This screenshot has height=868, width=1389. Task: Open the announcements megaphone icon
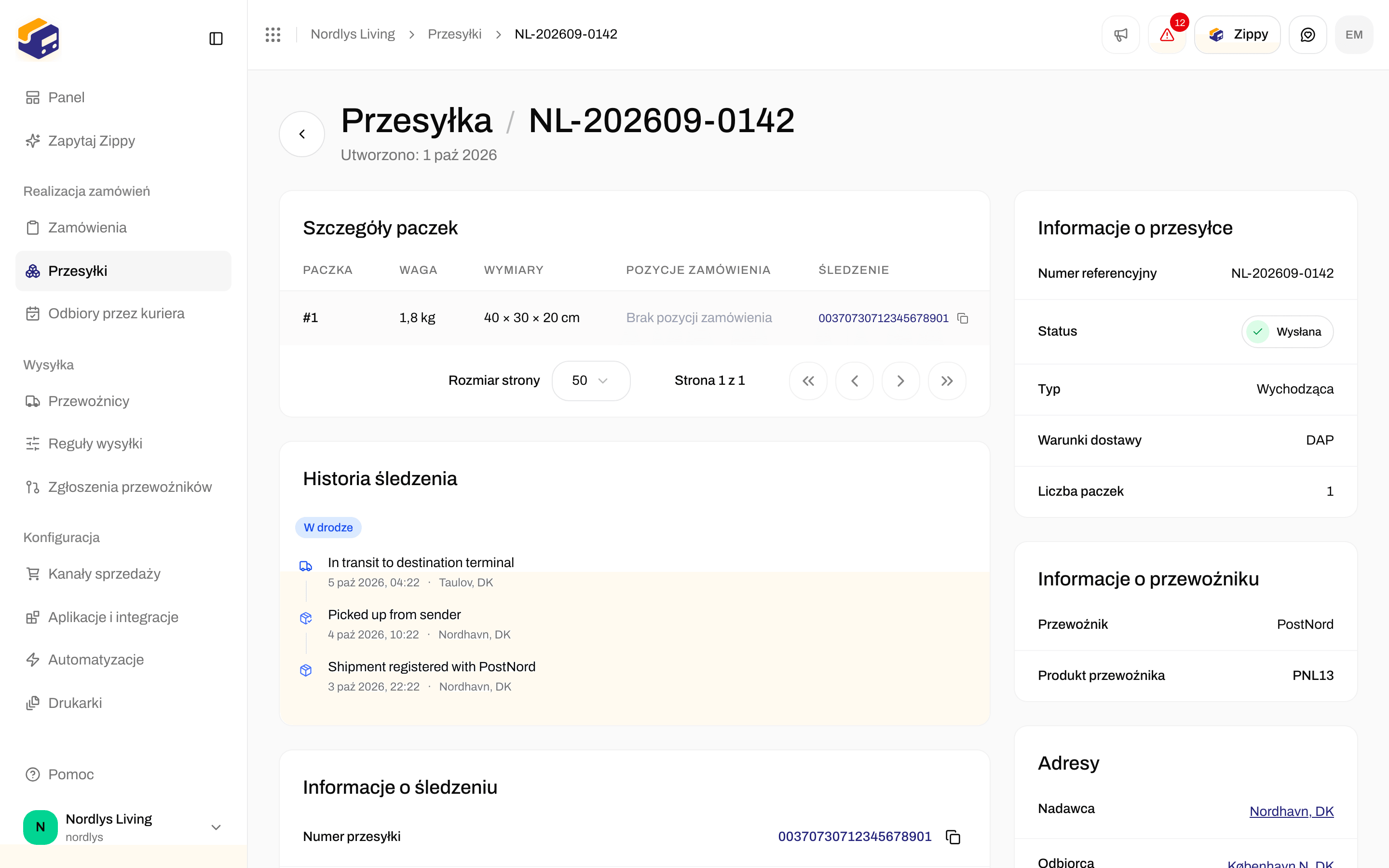click(1120, 34)
